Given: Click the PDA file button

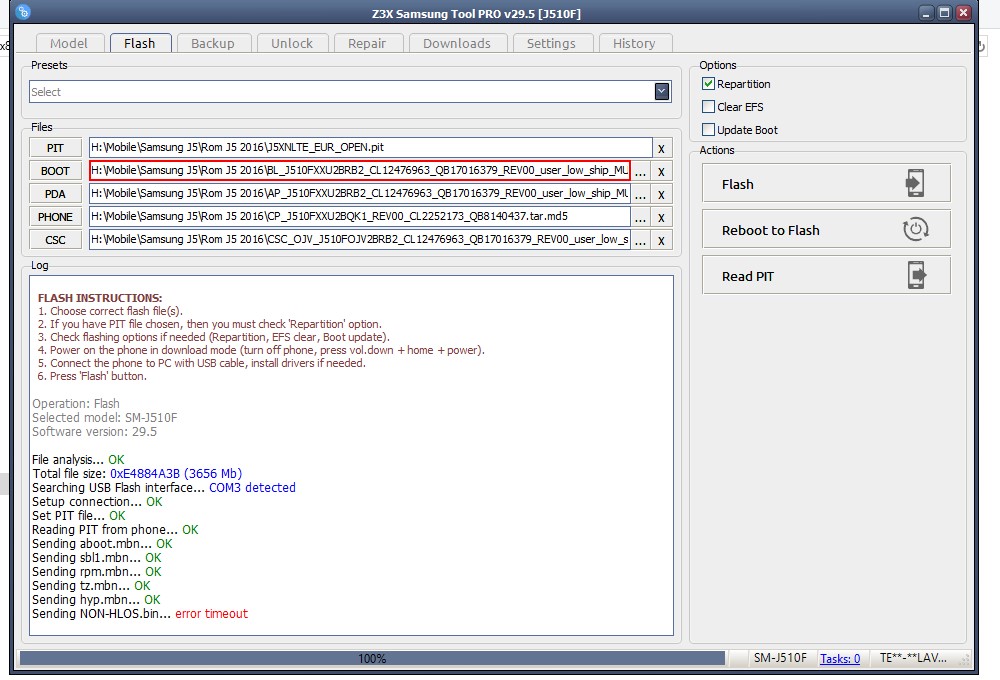Looking at the screenshot, I should [55, 194].
